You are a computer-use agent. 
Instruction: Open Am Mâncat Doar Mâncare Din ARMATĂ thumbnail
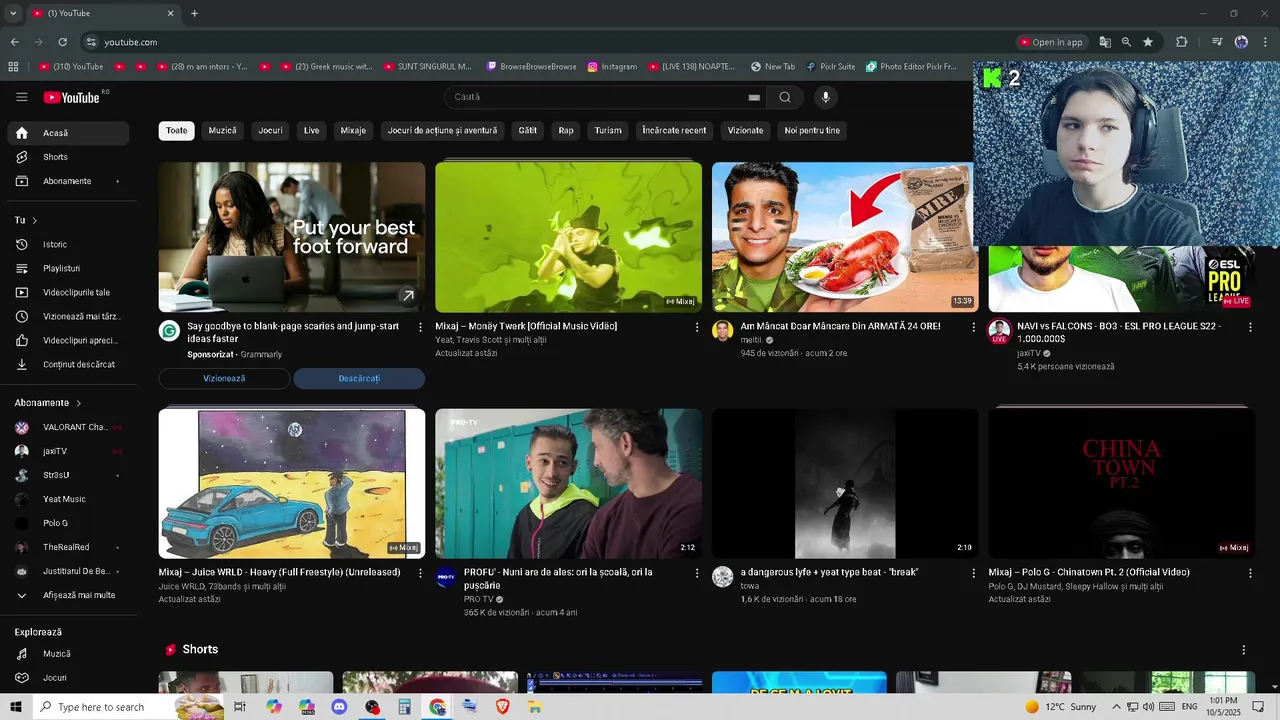click(845, 237)
